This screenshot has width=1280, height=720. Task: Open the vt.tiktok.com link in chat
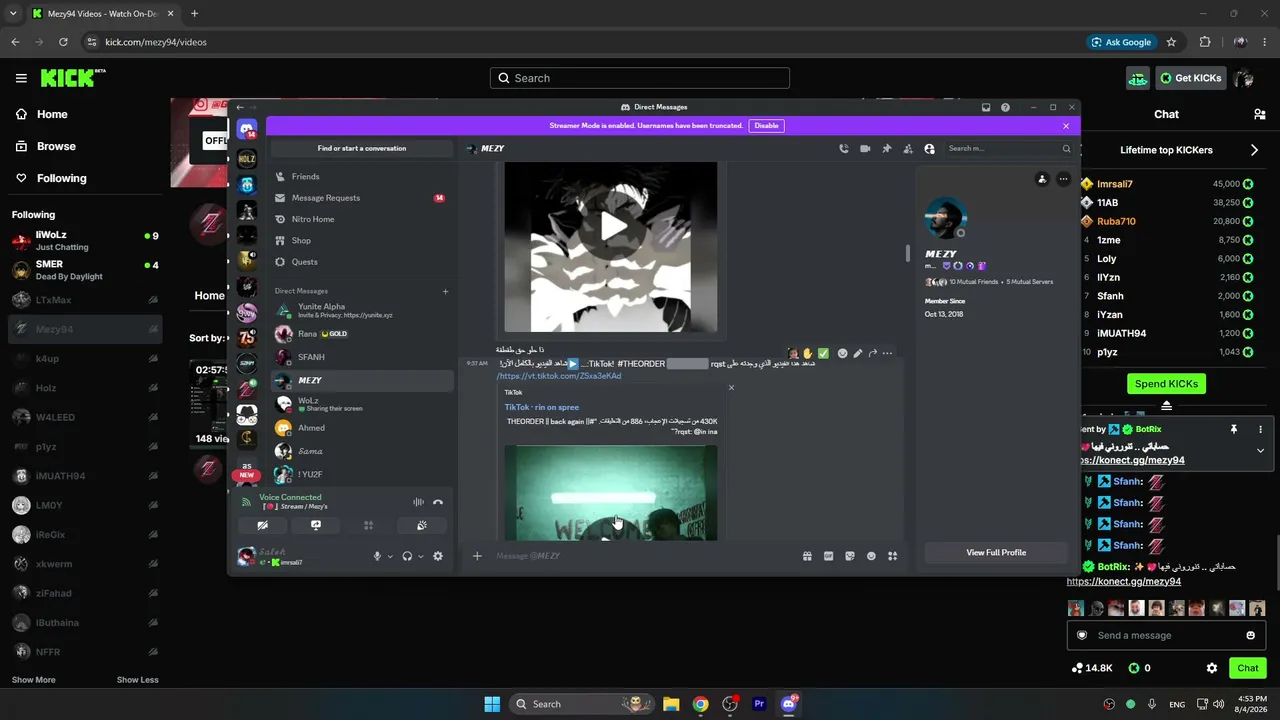[559, 376]
